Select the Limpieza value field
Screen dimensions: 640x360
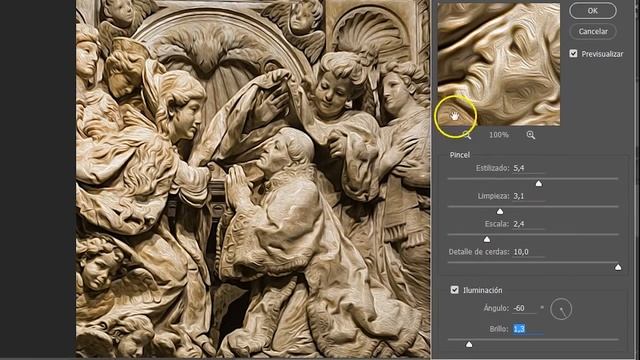pyautogui.click(x=528, y=196)
